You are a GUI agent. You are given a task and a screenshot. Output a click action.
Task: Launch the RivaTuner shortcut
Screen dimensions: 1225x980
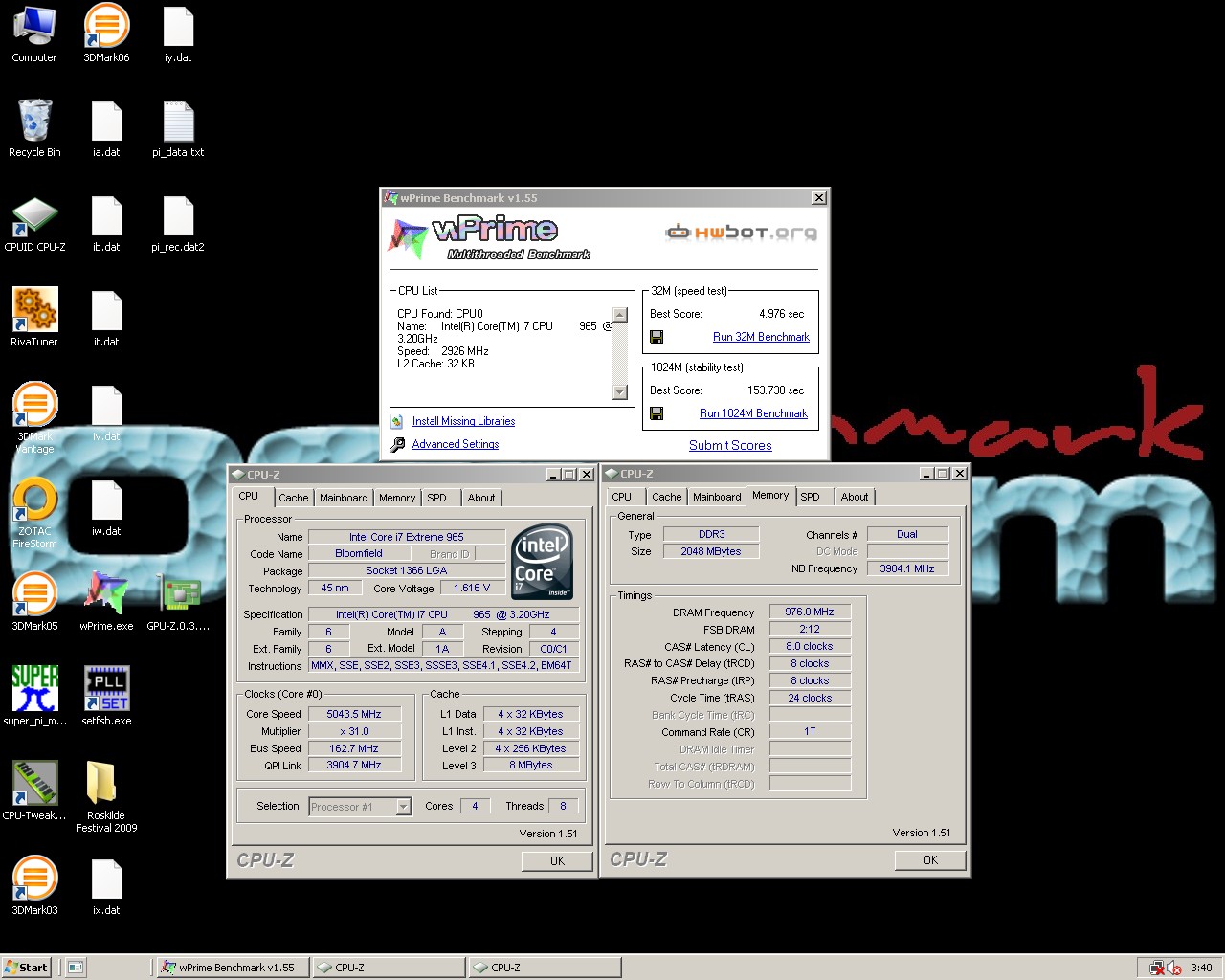(34, 317)
